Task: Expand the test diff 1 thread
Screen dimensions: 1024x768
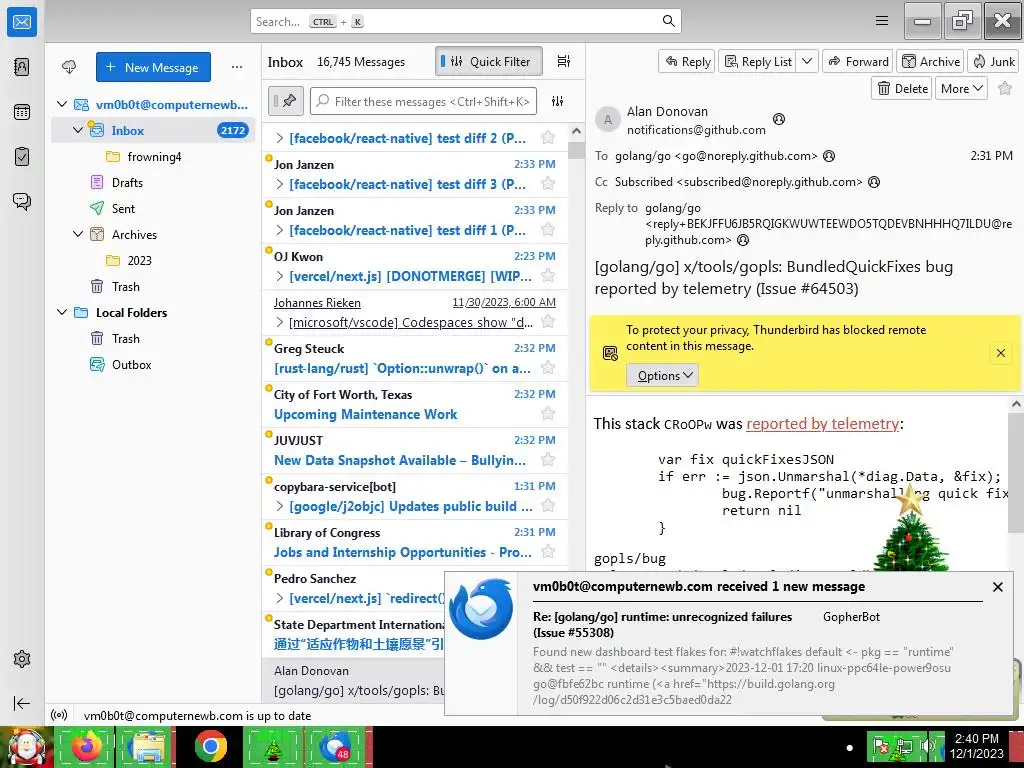Action: pos(280,230)
